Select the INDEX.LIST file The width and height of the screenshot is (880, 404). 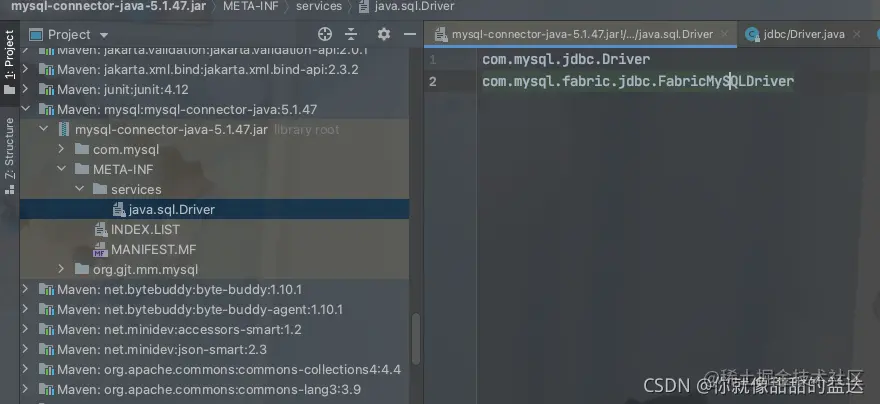(x=214, y=229)
